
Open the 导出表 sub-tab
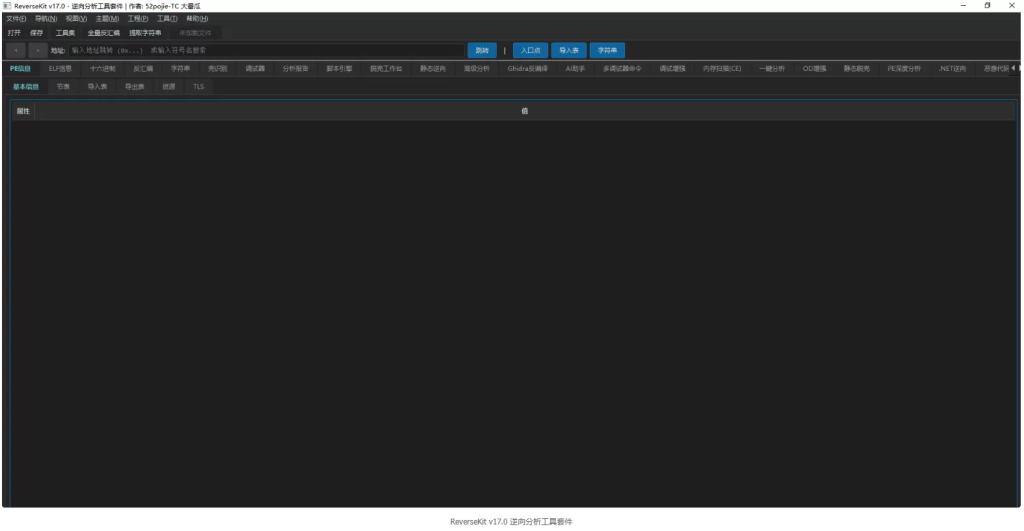pyautogui.click(x=135, y=87)
